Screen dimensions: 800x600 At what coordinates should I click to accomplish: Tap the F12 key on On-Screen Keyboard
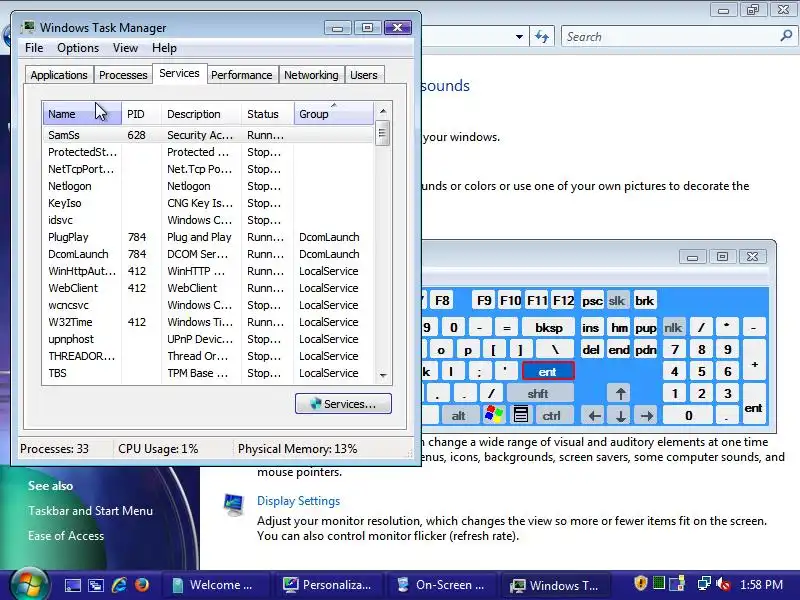point(563,301)
